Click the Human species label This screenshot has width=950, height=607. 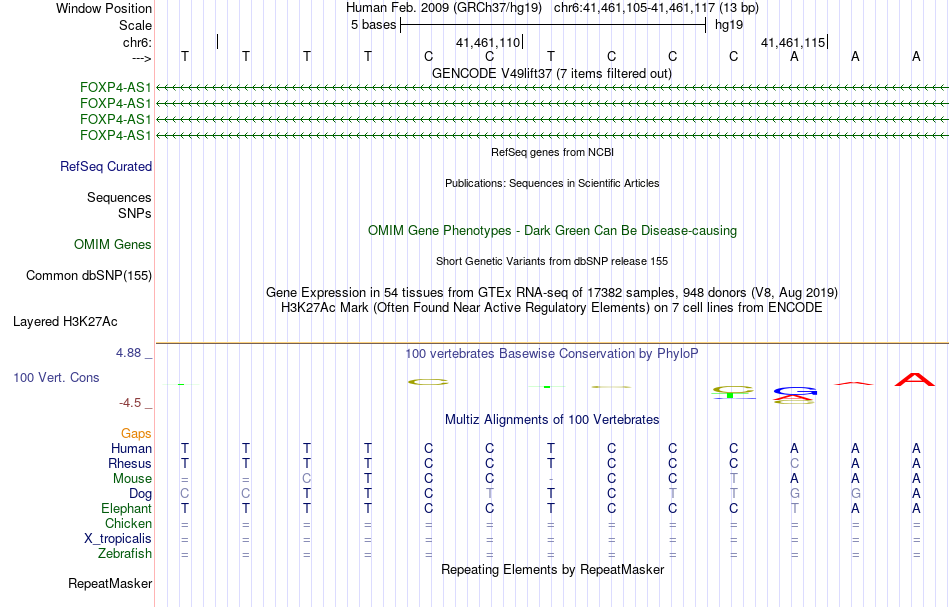pos(131,448)
